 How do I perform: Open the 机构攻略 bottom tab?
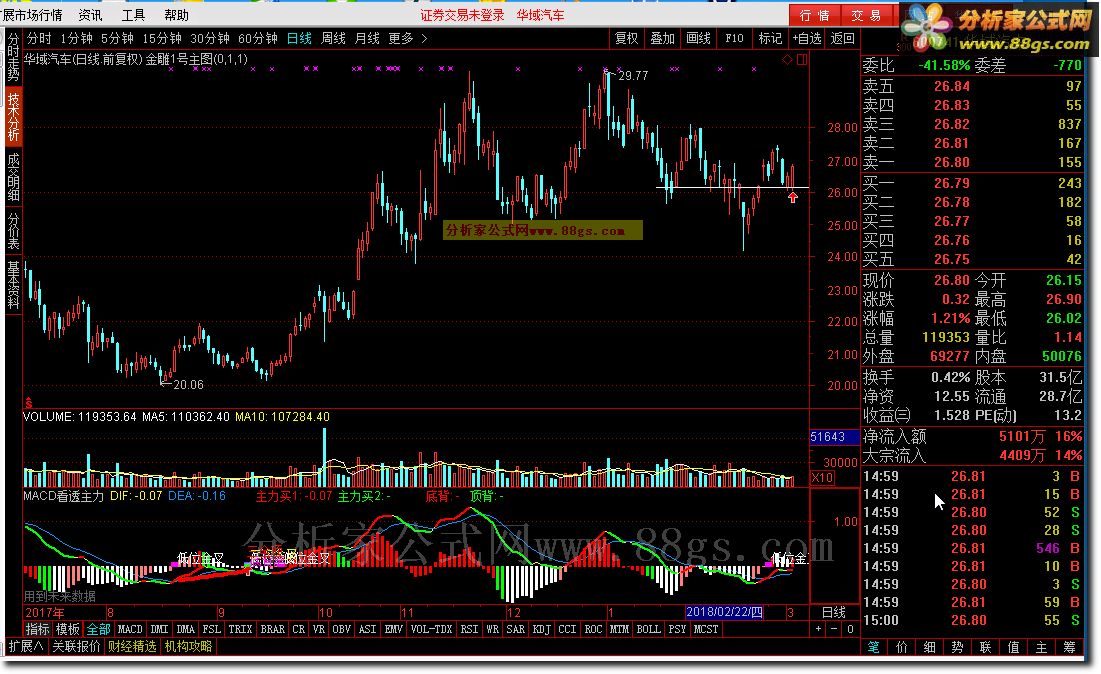[188, 646]
